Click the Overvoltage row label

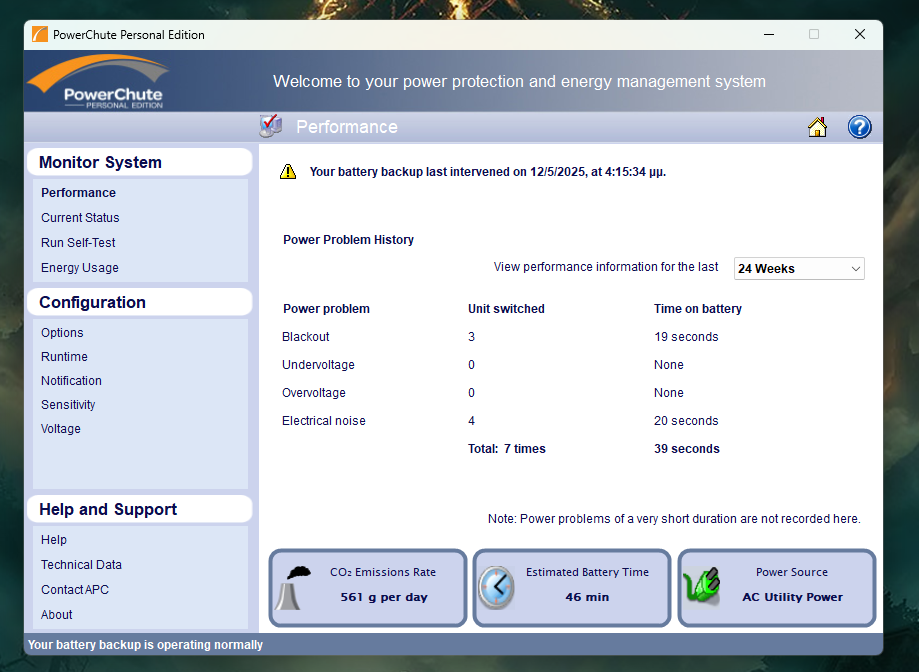point(314,393)
